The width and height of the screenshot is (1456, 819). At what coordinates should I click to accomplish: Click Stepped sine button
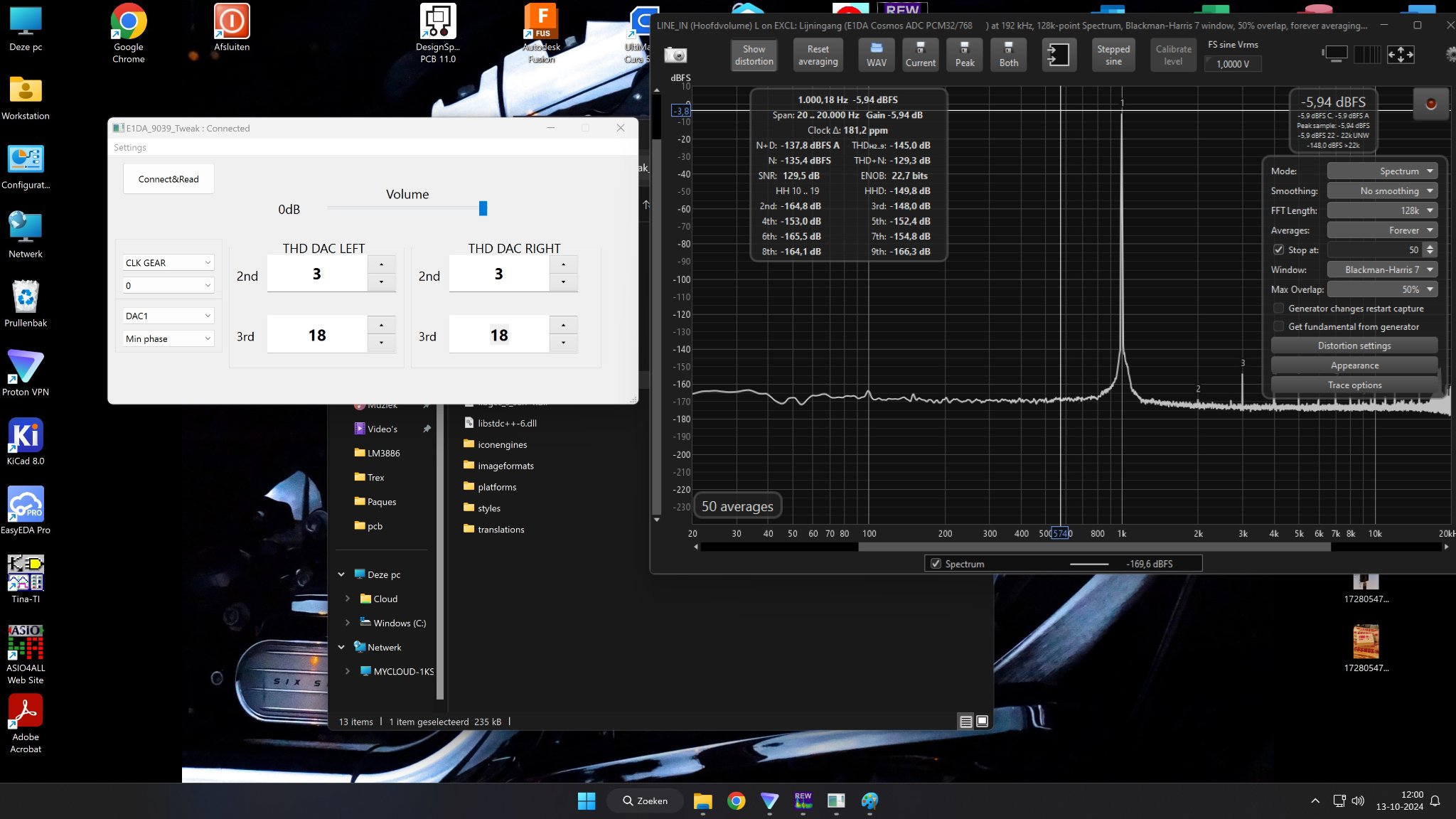tap(1113, 55)
